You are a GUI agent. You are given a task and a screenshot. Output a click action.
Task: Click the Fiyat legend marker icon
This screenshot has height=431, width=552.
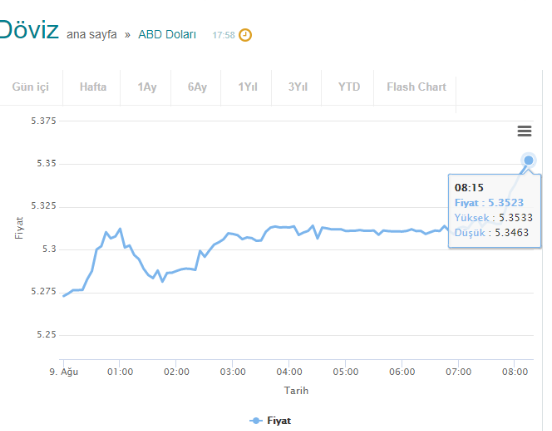[256, 420]
